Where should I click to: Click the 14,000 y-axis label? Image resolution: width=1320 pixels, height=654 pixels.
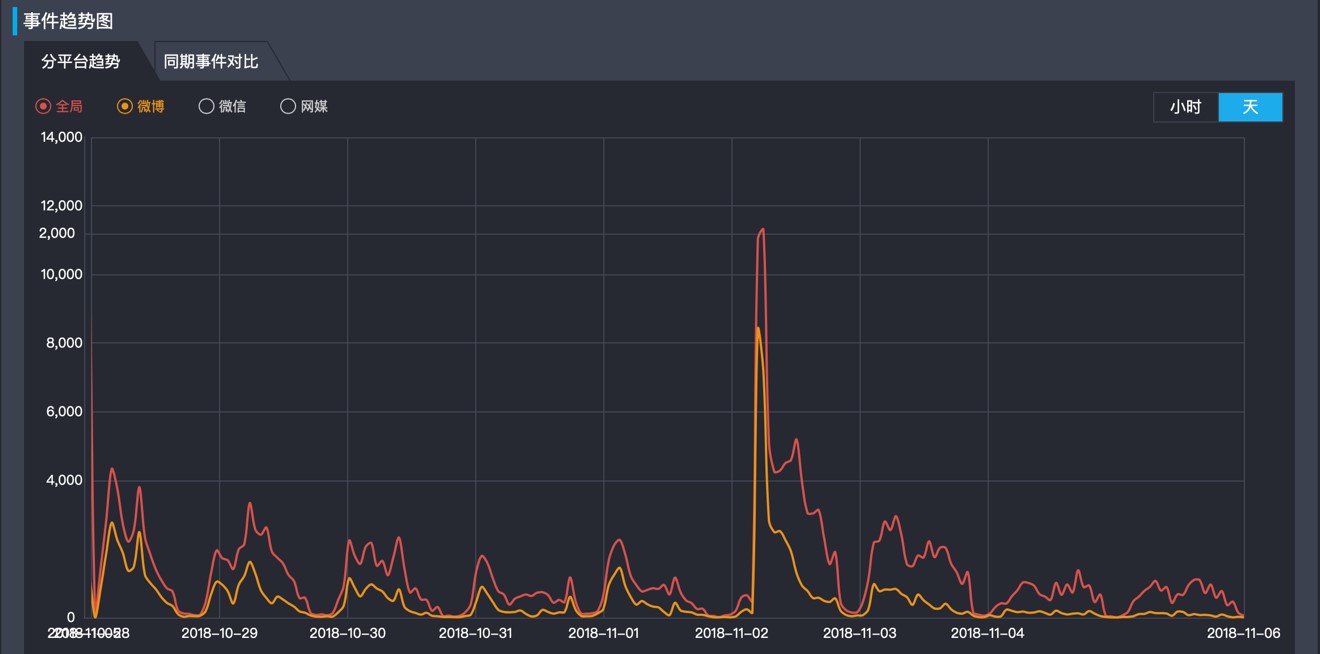click(62, 137)
